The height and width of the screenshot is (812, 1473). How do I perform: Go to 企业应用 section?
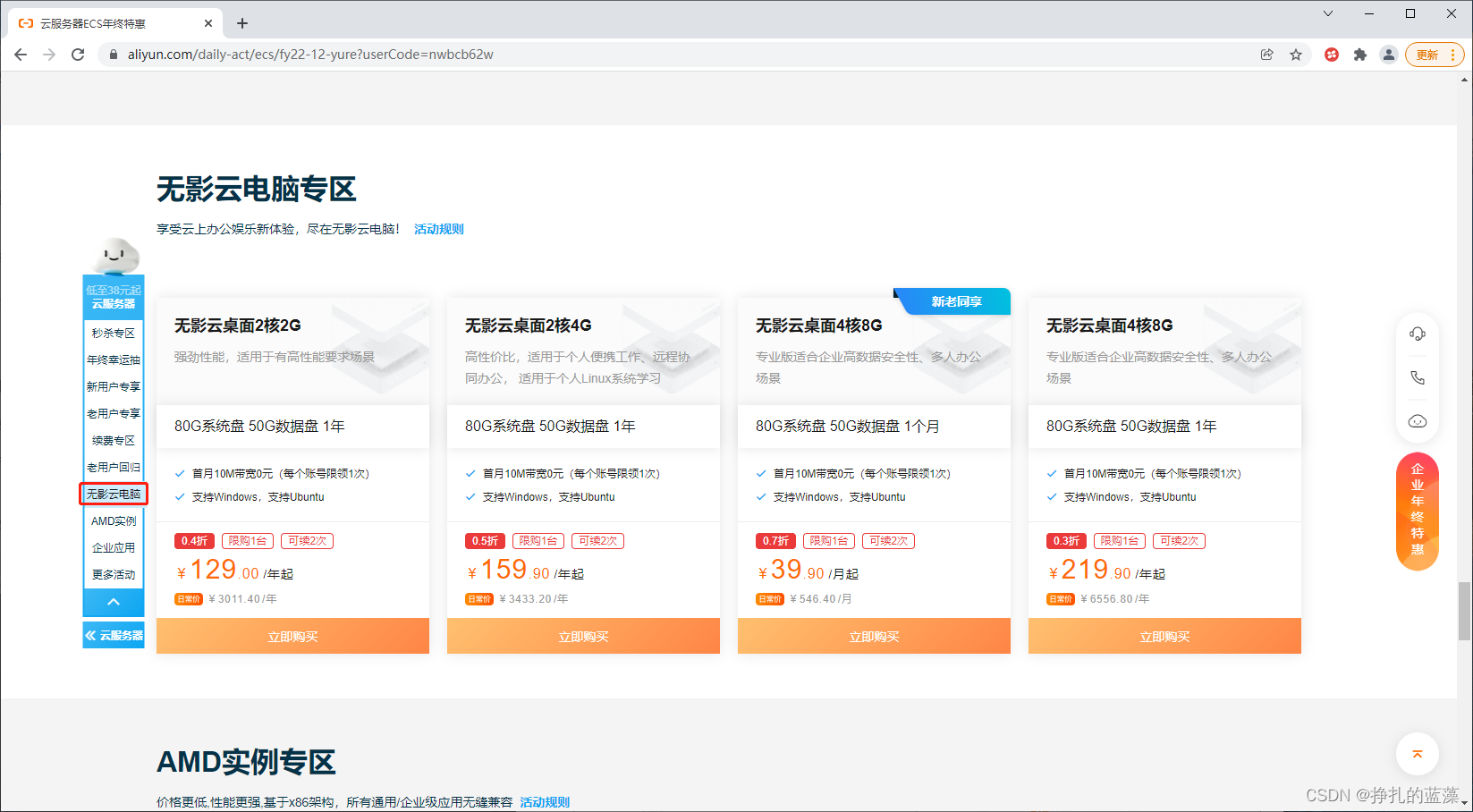tap(114, 547)
